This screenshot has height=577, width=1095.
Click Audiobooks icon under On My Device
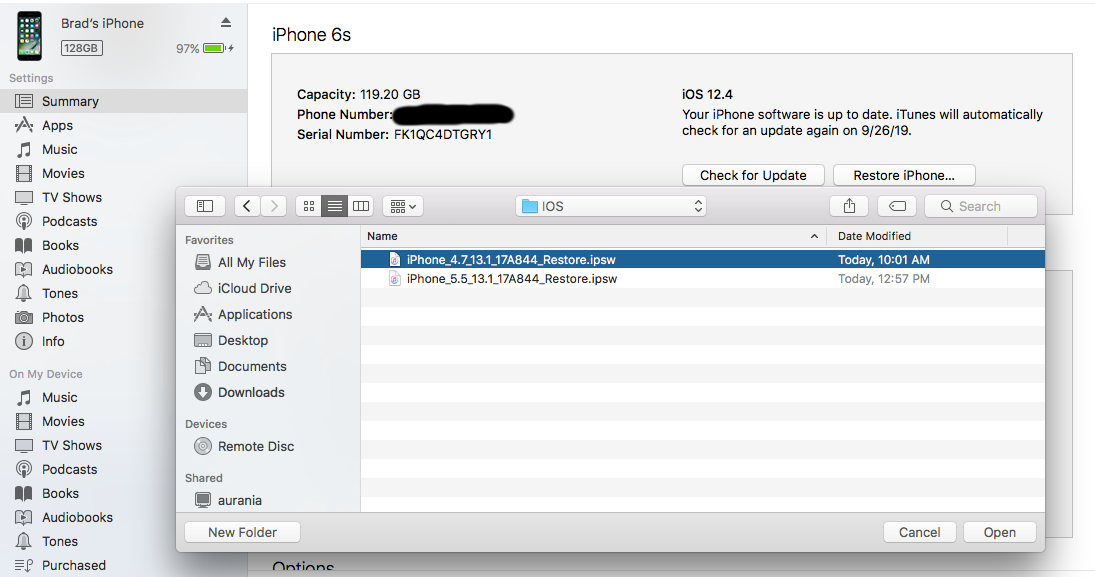pyautogui.click(x=24, y=518)
